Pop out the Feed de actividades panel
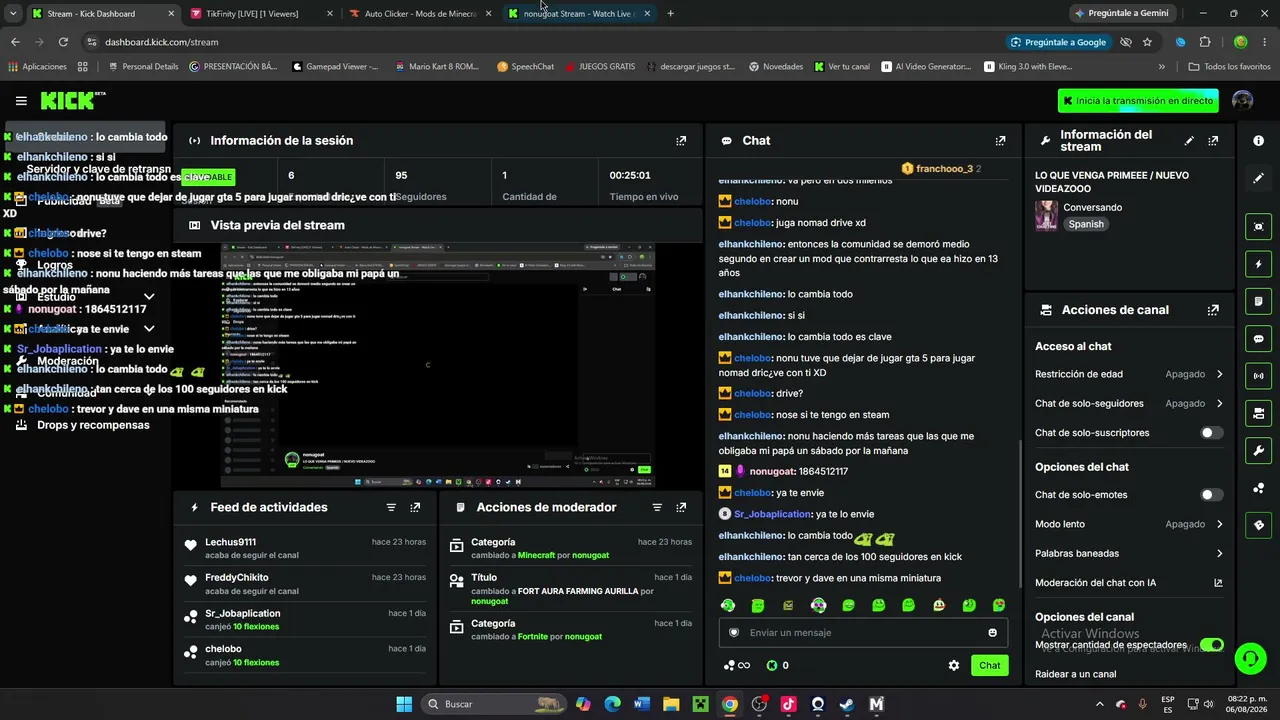 pyautogui.click(x=415, y=508)
